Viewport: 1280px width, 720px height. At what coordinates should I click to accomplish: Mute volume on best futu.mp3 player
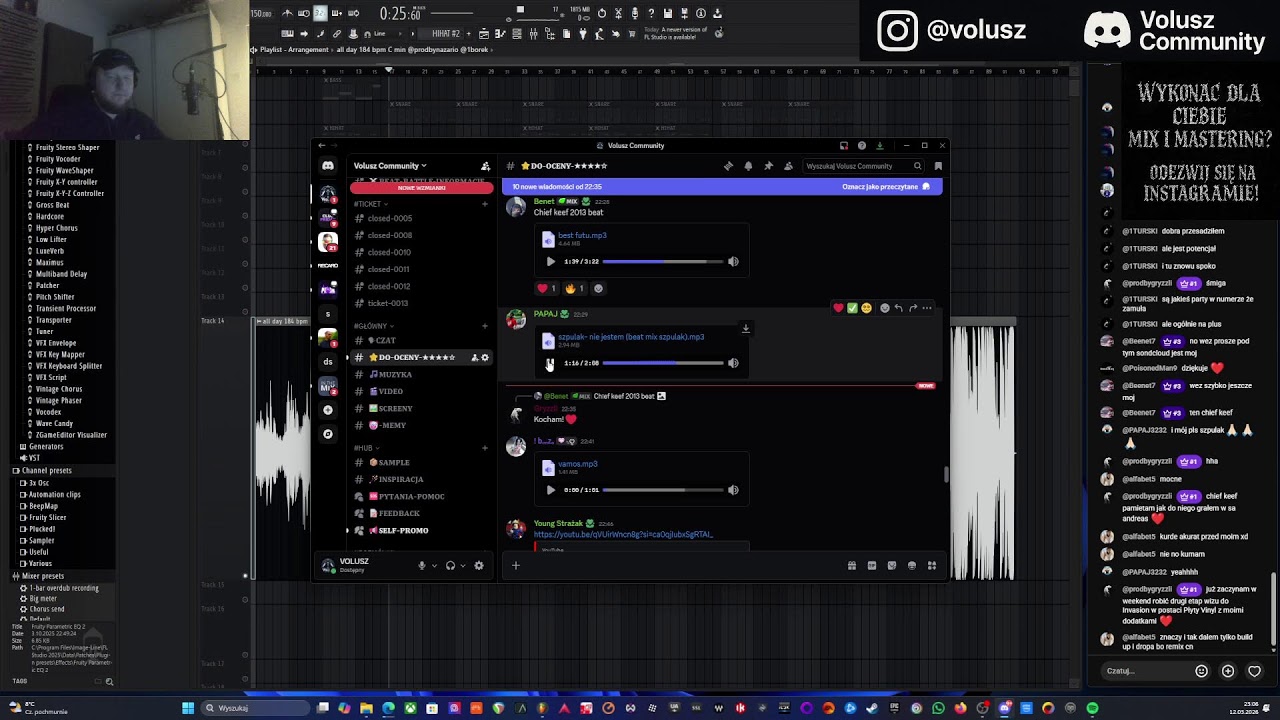point(733,262)
